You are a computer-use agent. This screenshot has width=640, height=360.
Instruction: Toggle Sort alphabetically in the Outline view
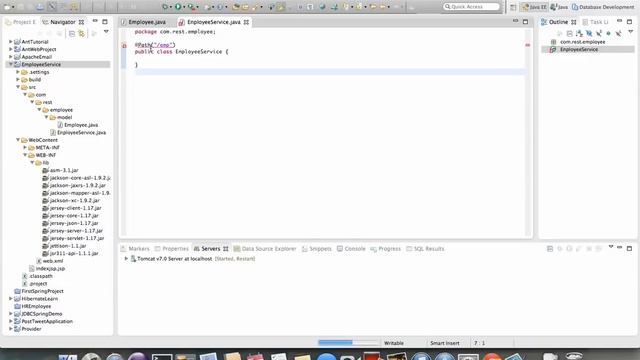tap(579, 33)
